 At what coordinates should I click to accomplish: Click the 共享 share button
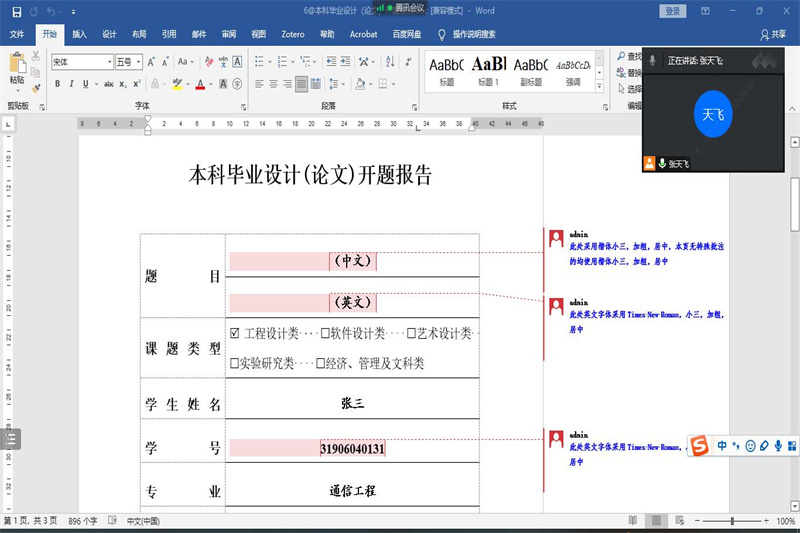click(x=772, y=34)
